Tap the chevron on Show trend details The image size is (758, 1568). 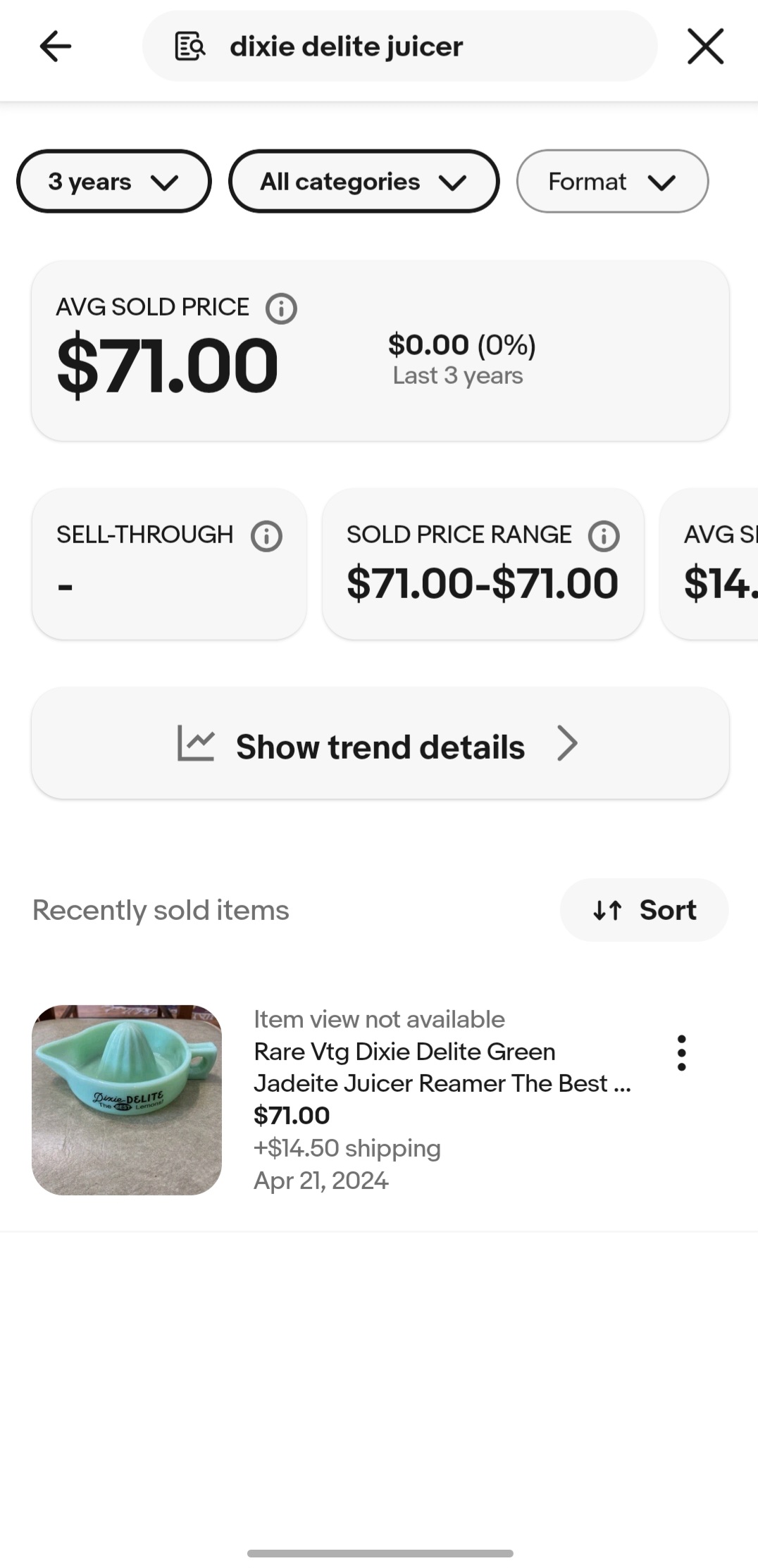[x=567, y=744]
